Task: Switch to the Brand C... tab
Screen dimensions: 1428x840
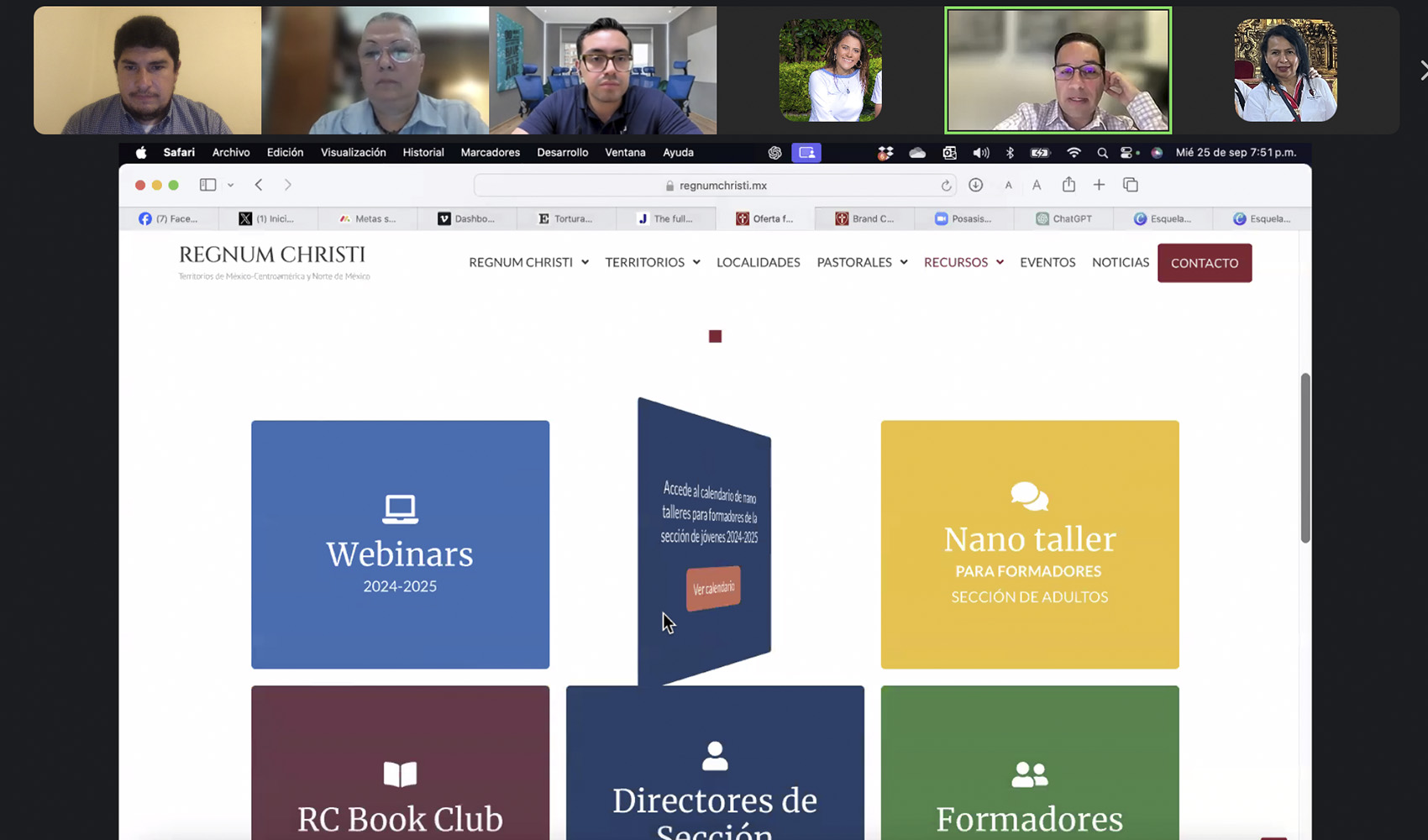Action: (x=864, y=218)
